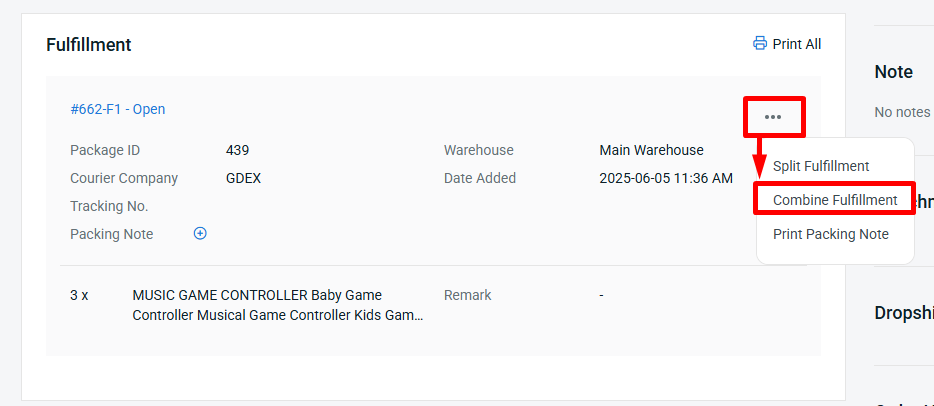Viewport: 934px width, 406px height.
Task: Click the Tracking No. field label
Action: pos(109,206)
